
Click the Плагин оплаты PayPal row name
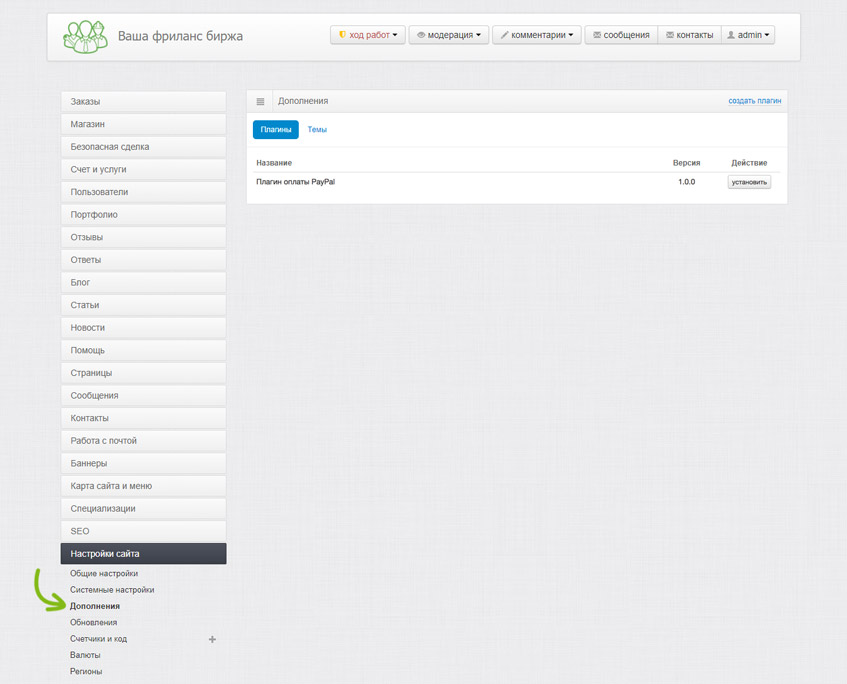click(295, 182)
